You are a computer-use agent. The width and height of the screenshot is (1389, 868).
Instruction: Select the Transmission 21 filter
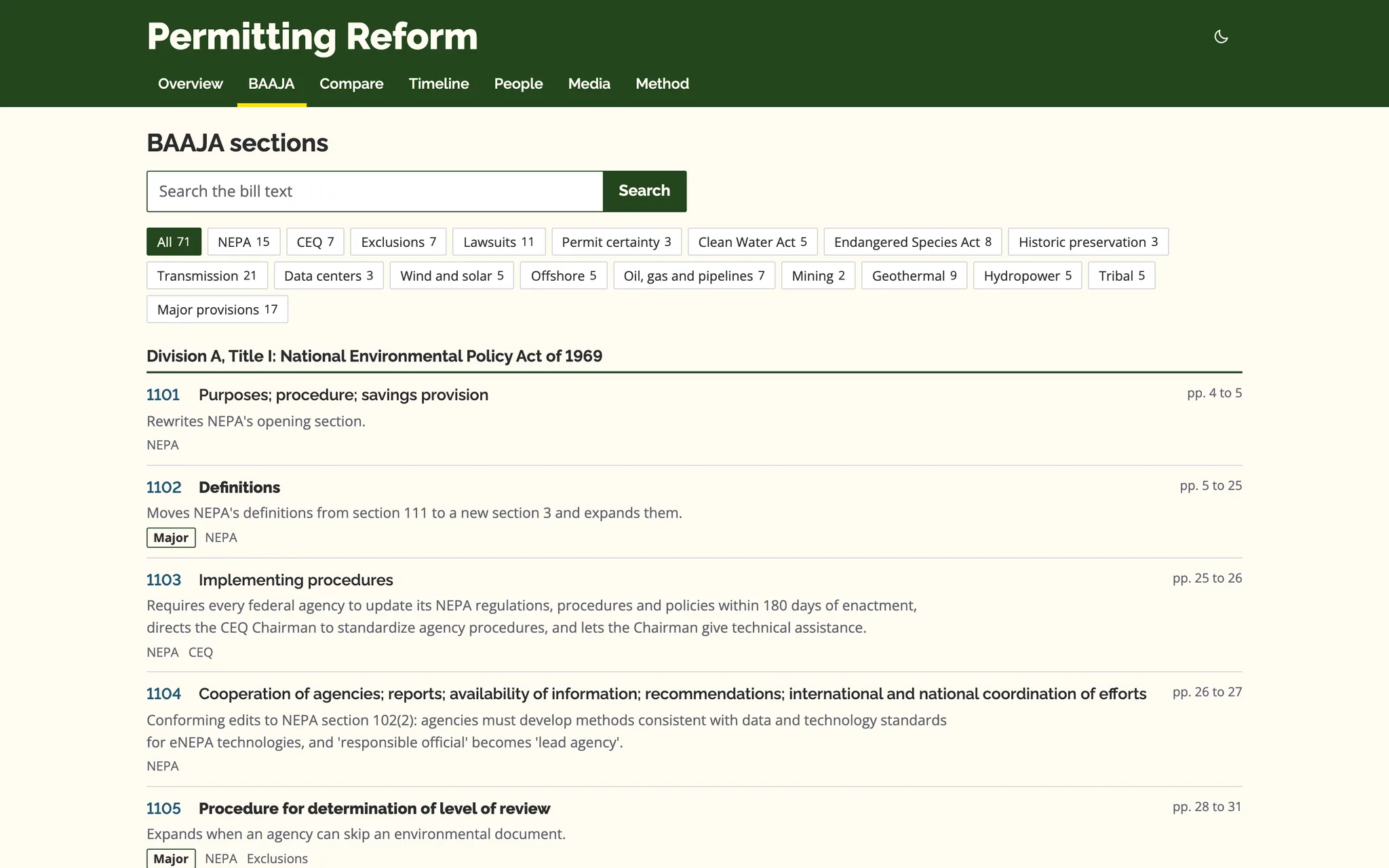[x=207, y=276]
